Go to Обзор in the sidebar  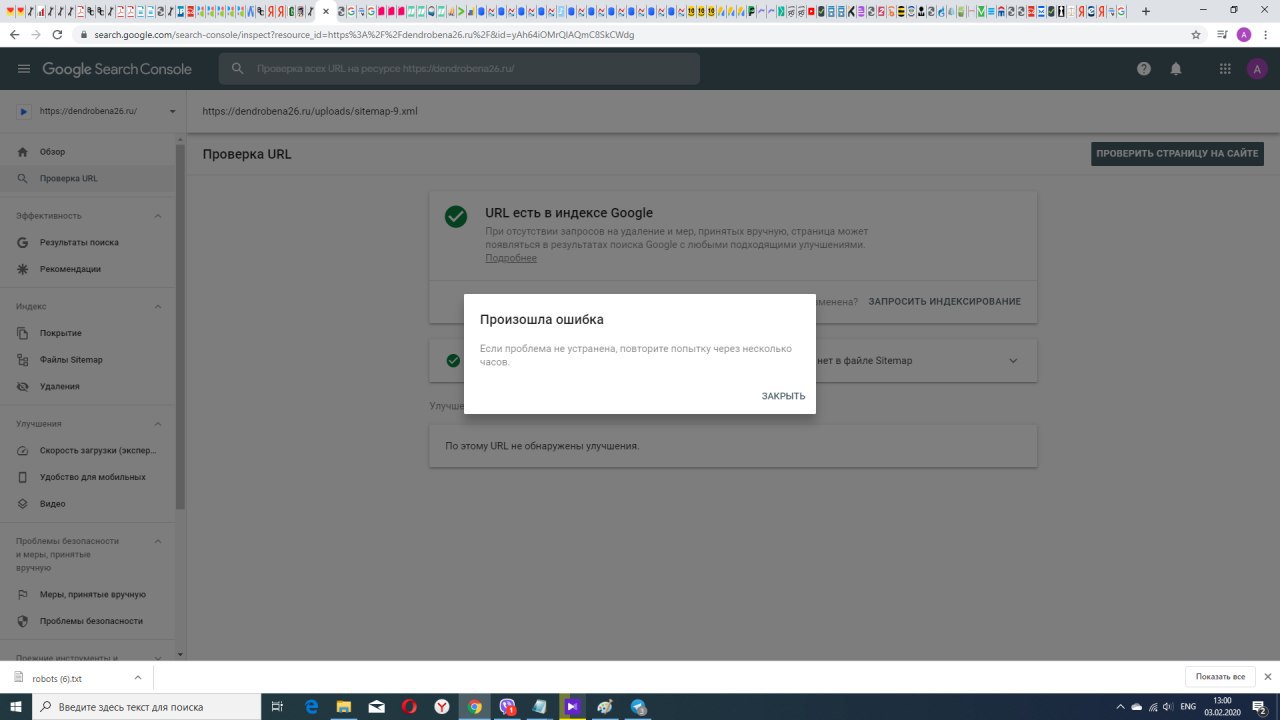[88, 152]
